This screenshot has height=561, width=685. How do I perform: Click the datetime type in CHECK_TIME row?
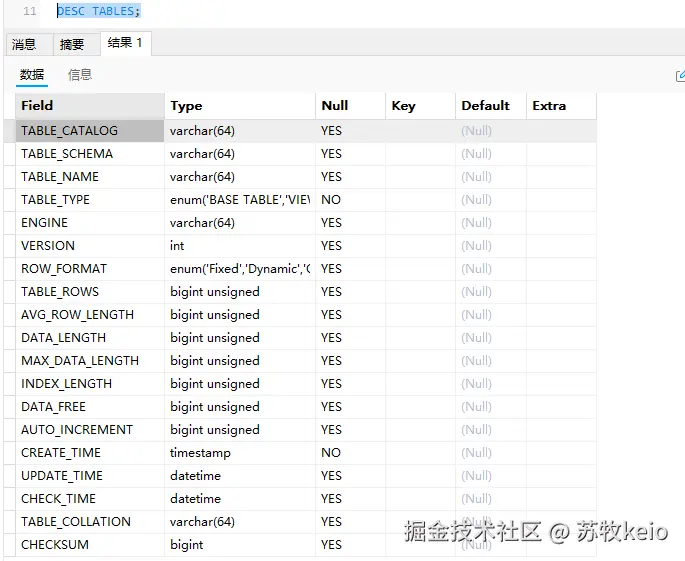240,499
